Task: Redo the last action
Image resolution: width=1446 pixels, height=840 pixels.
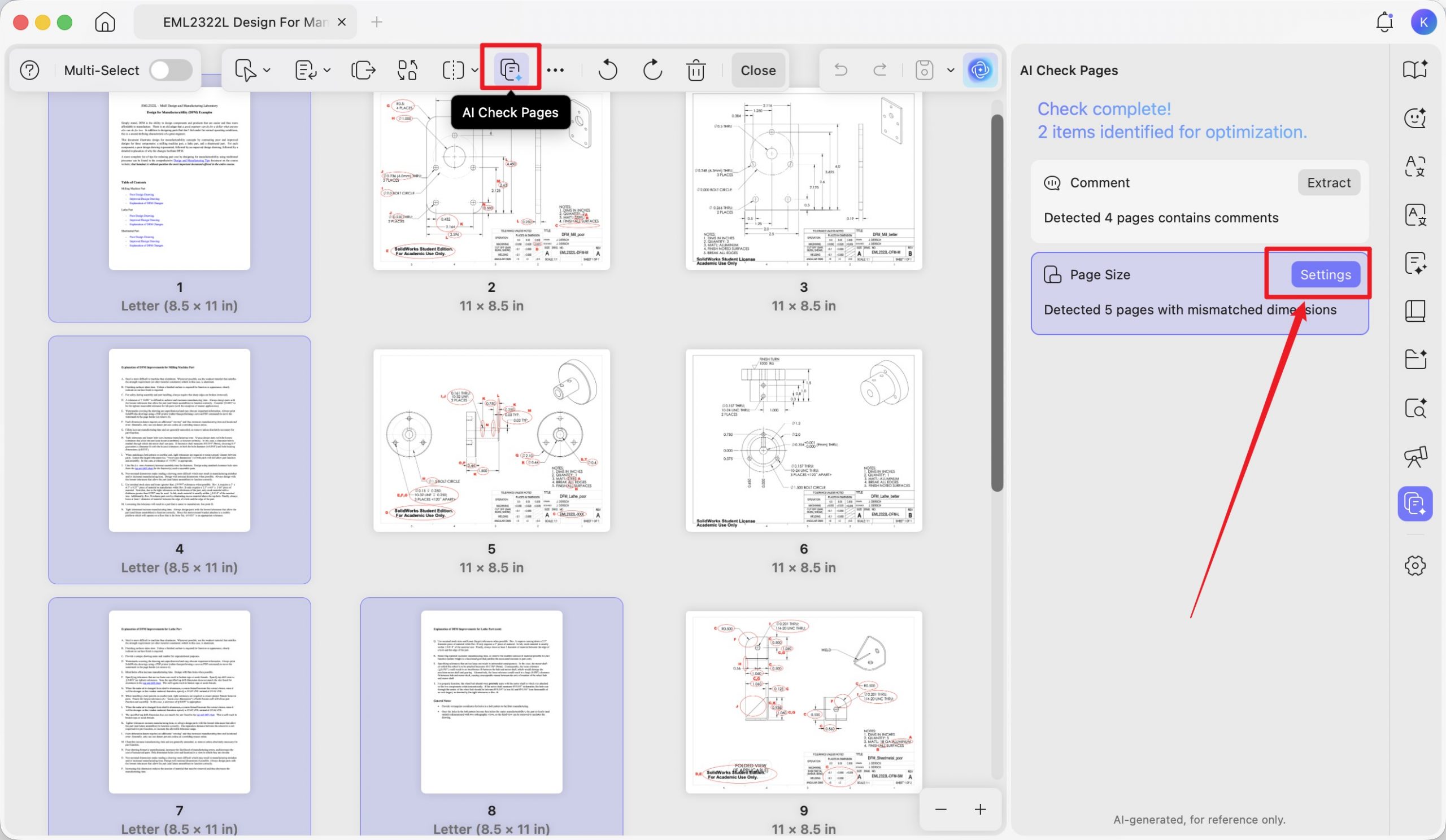Action: [879, 70]
